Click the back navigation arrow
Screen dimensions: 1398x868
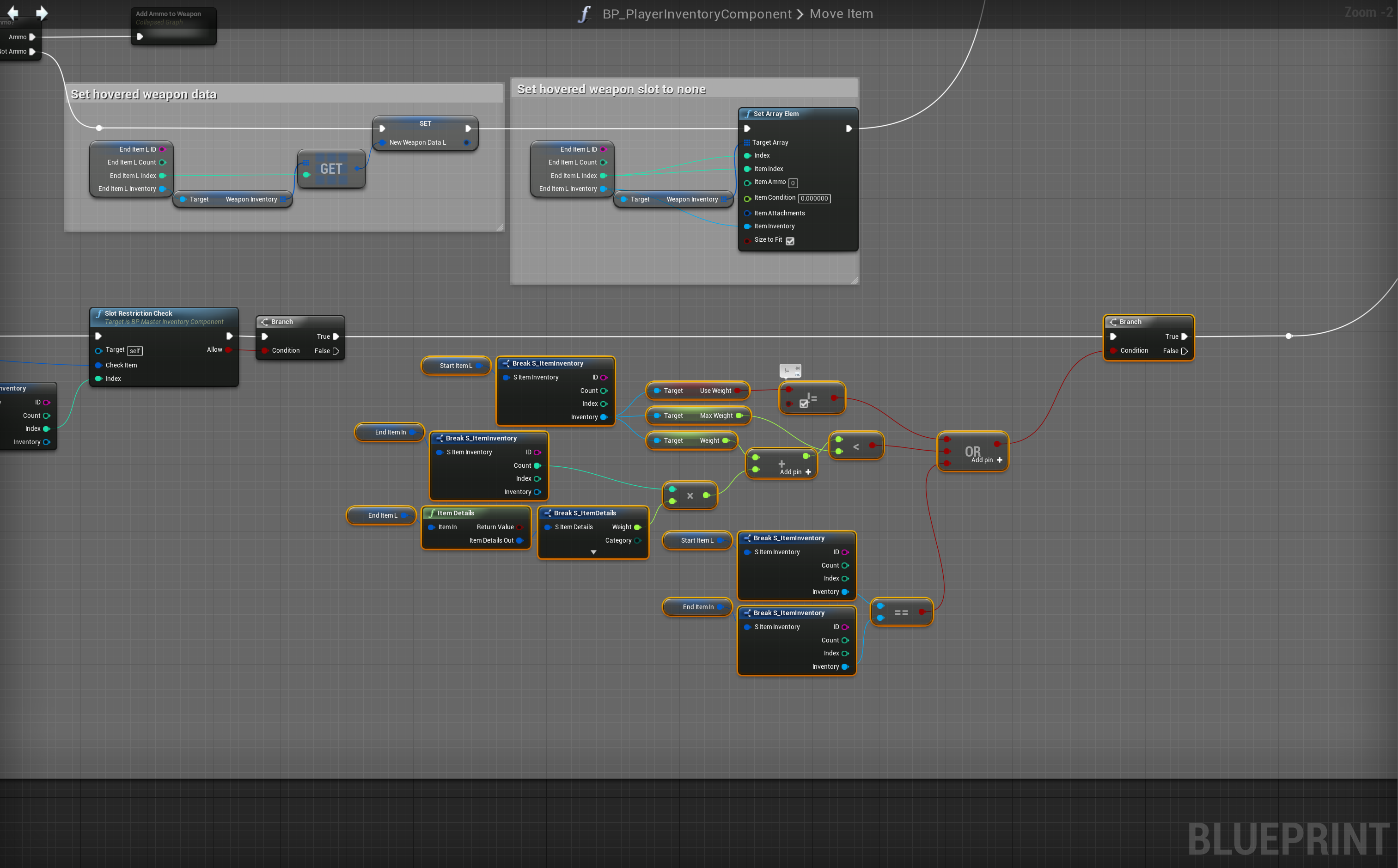[x=12, y=12]
